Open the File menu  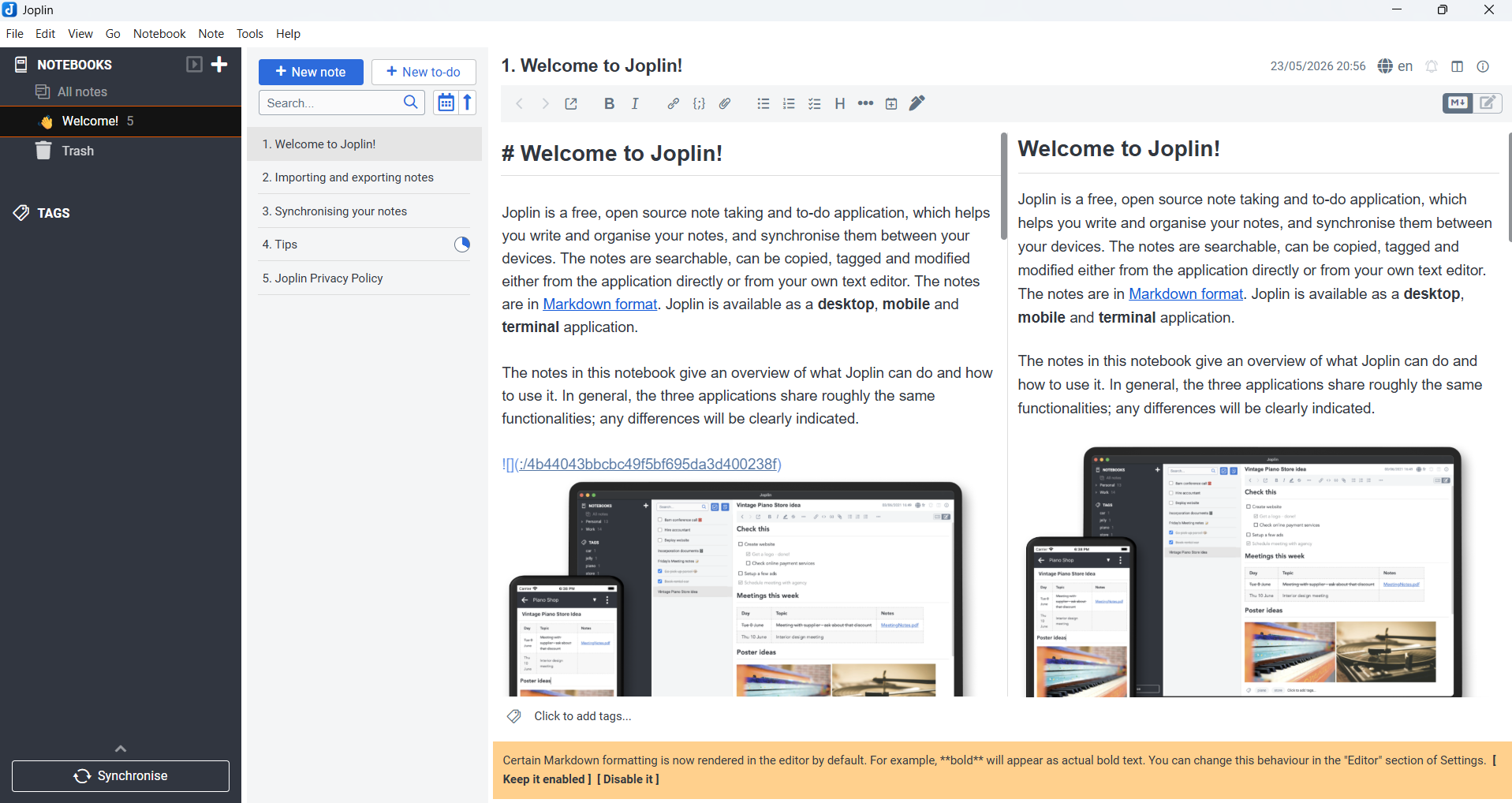(15, 34)
